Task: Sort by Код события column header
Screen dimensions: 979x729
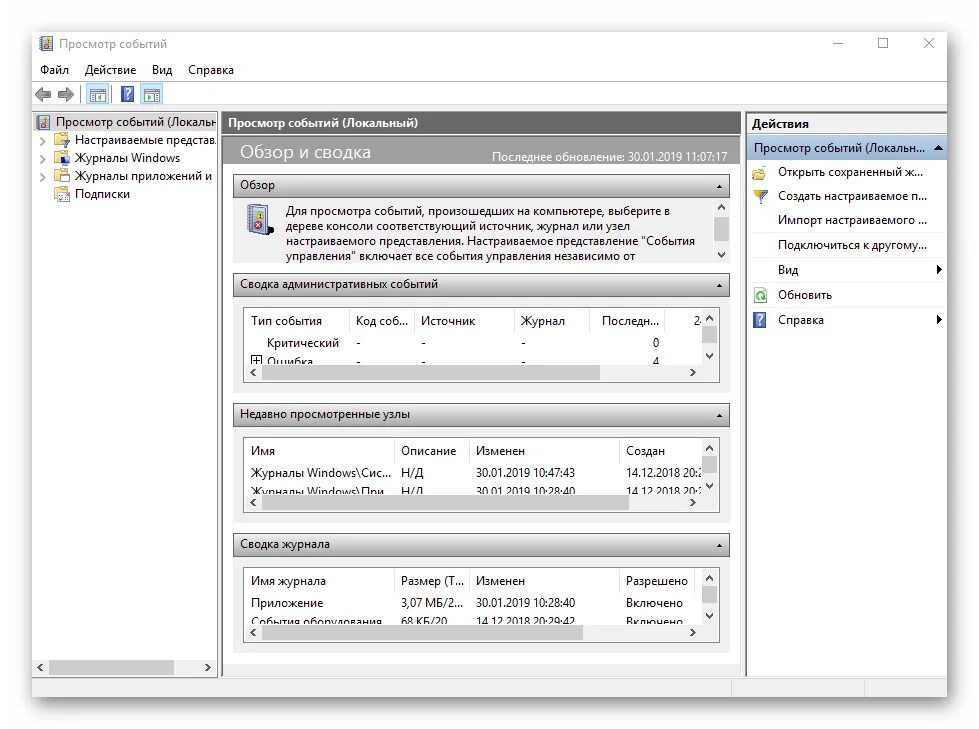Action: (381, 321)
